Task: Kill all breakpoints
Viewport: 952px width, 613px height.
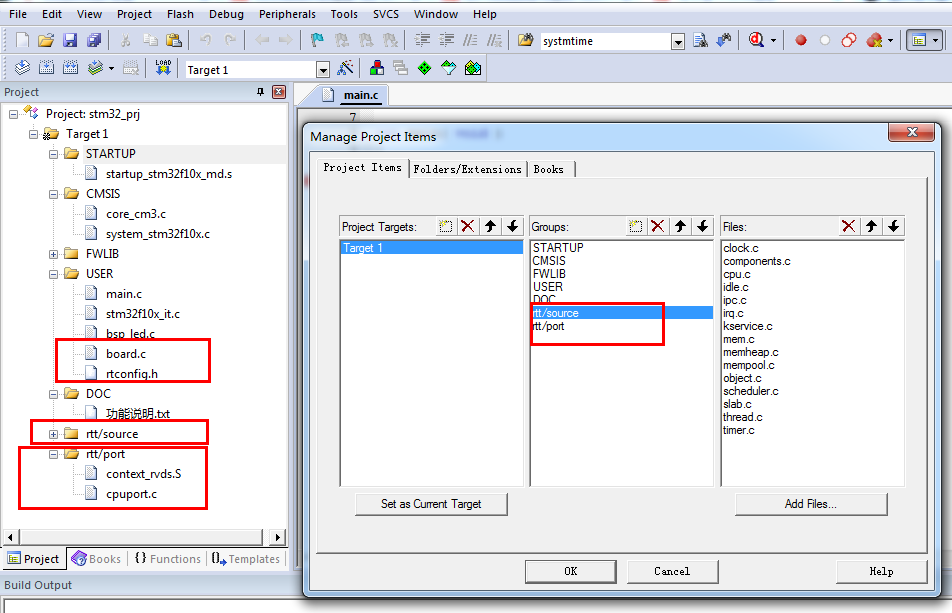Action: [874, 41]
